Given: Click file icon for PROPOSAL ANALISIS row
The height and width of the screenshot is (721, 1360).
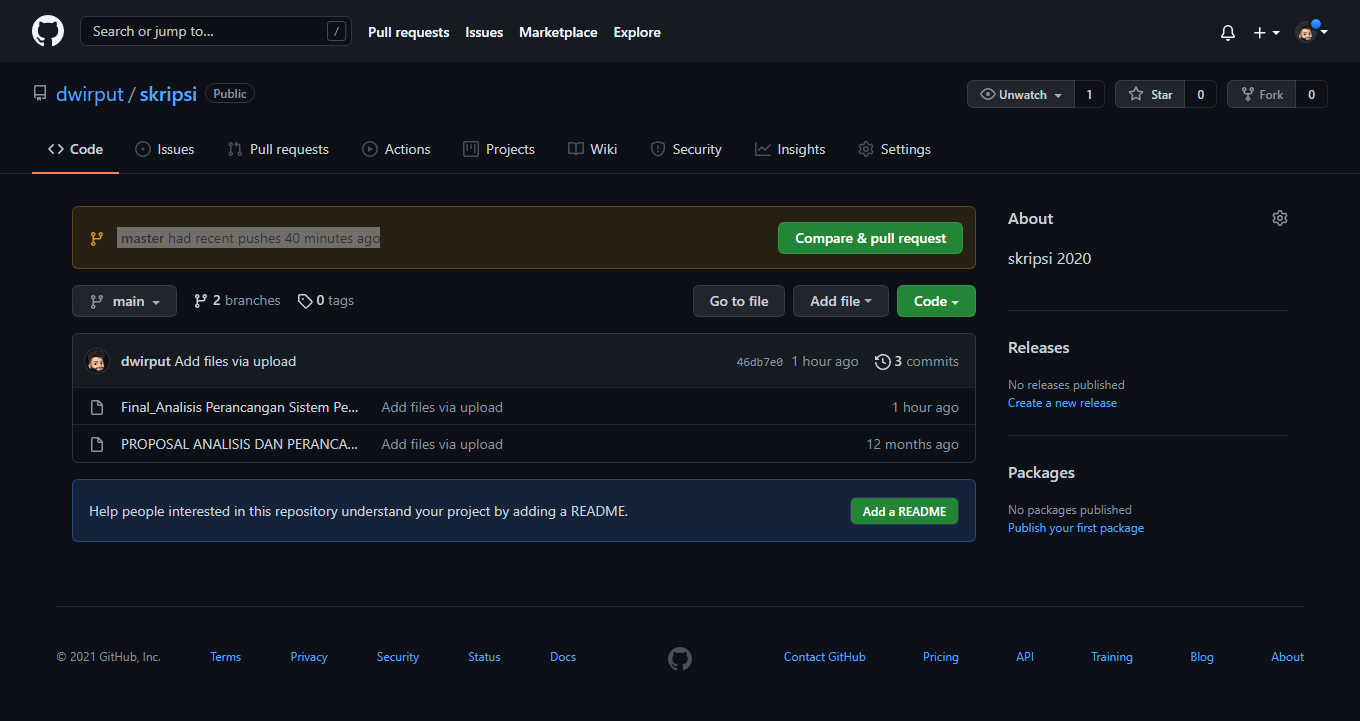Looking at the screenshot, I should pyautogui.click(x=97, y=444).
